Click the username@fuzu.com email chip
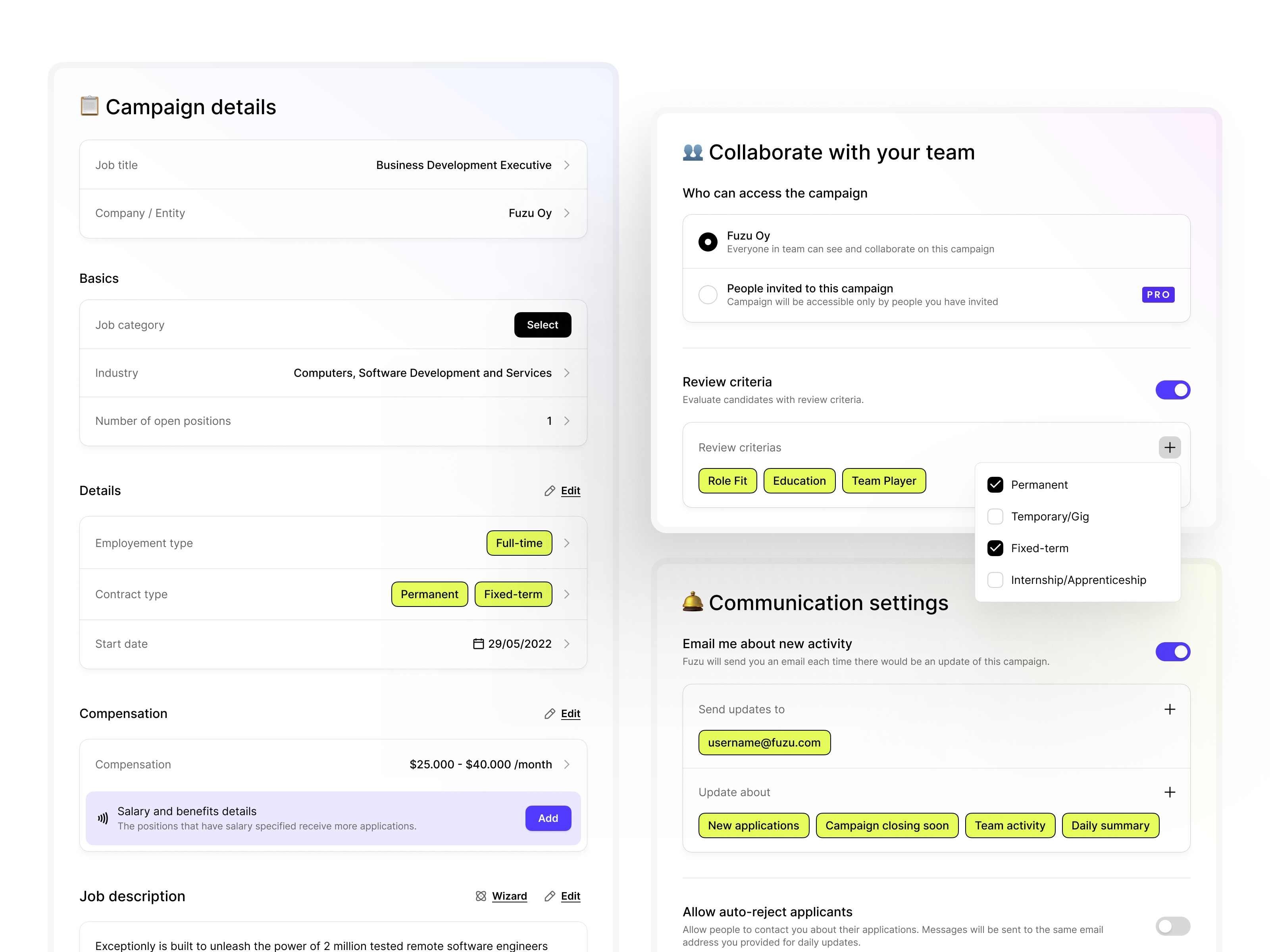 click(764, 742)
